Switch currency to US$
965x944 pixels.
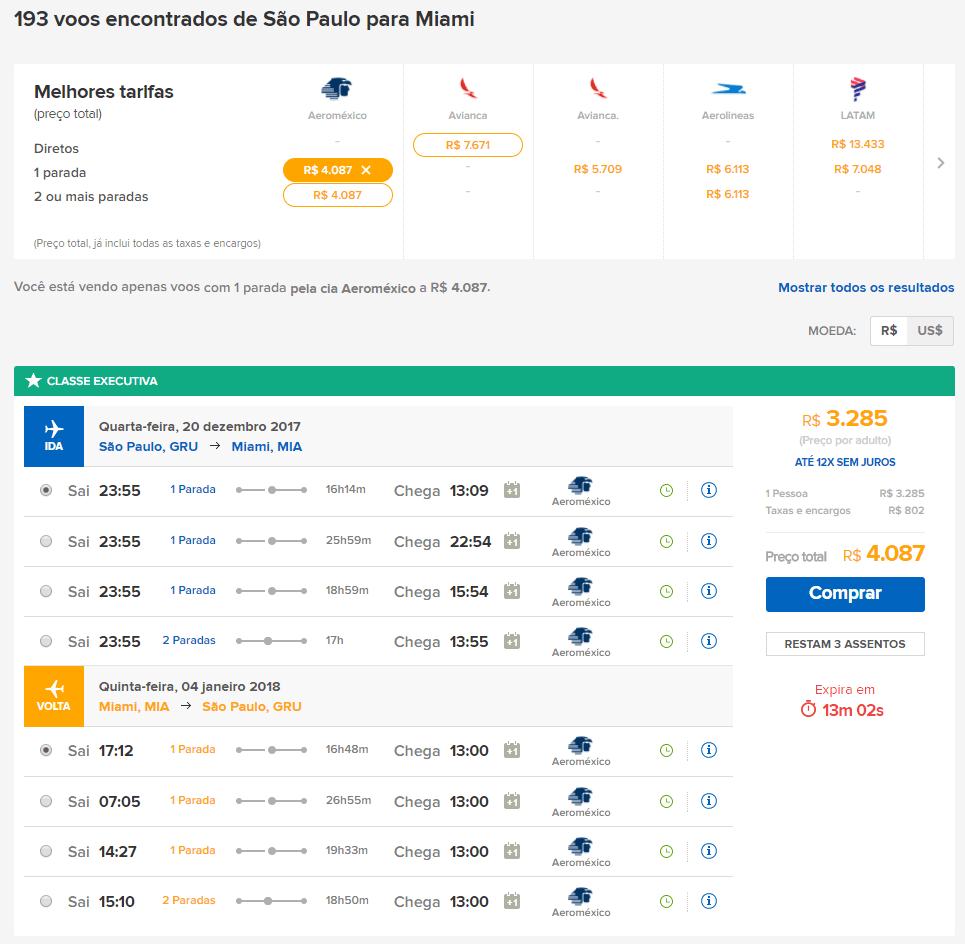[x=930, y=331]
